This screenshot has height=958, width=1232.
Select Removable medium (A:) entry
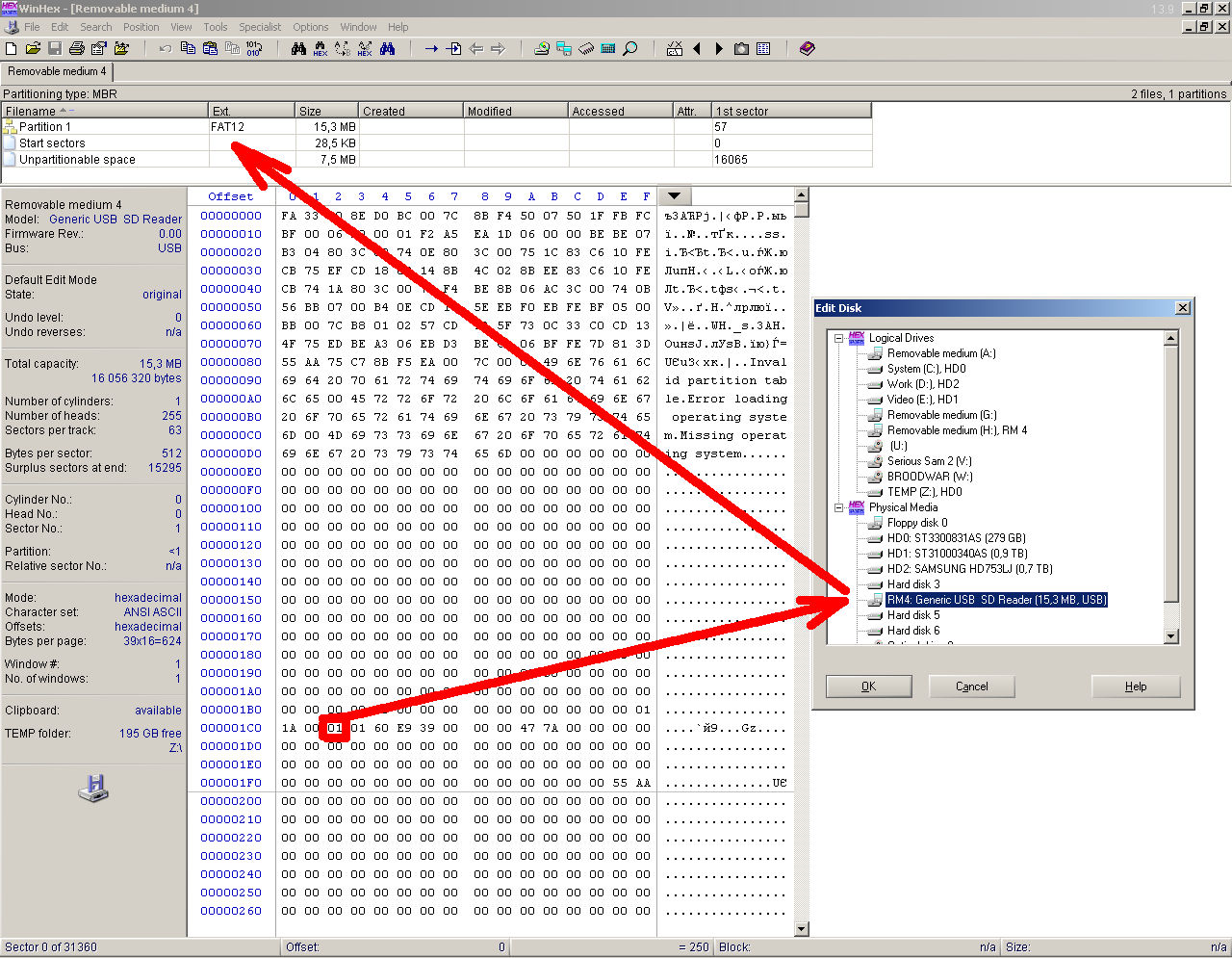[941, 353]
